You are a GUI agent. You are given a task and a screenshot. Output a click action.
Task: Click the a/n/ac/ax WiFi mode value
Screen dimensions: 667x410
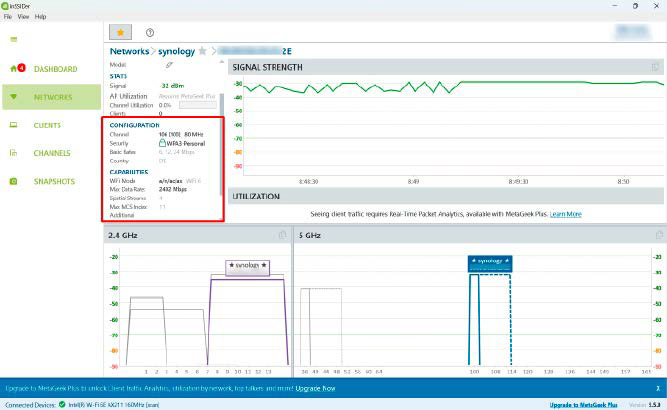pos(170,181)
